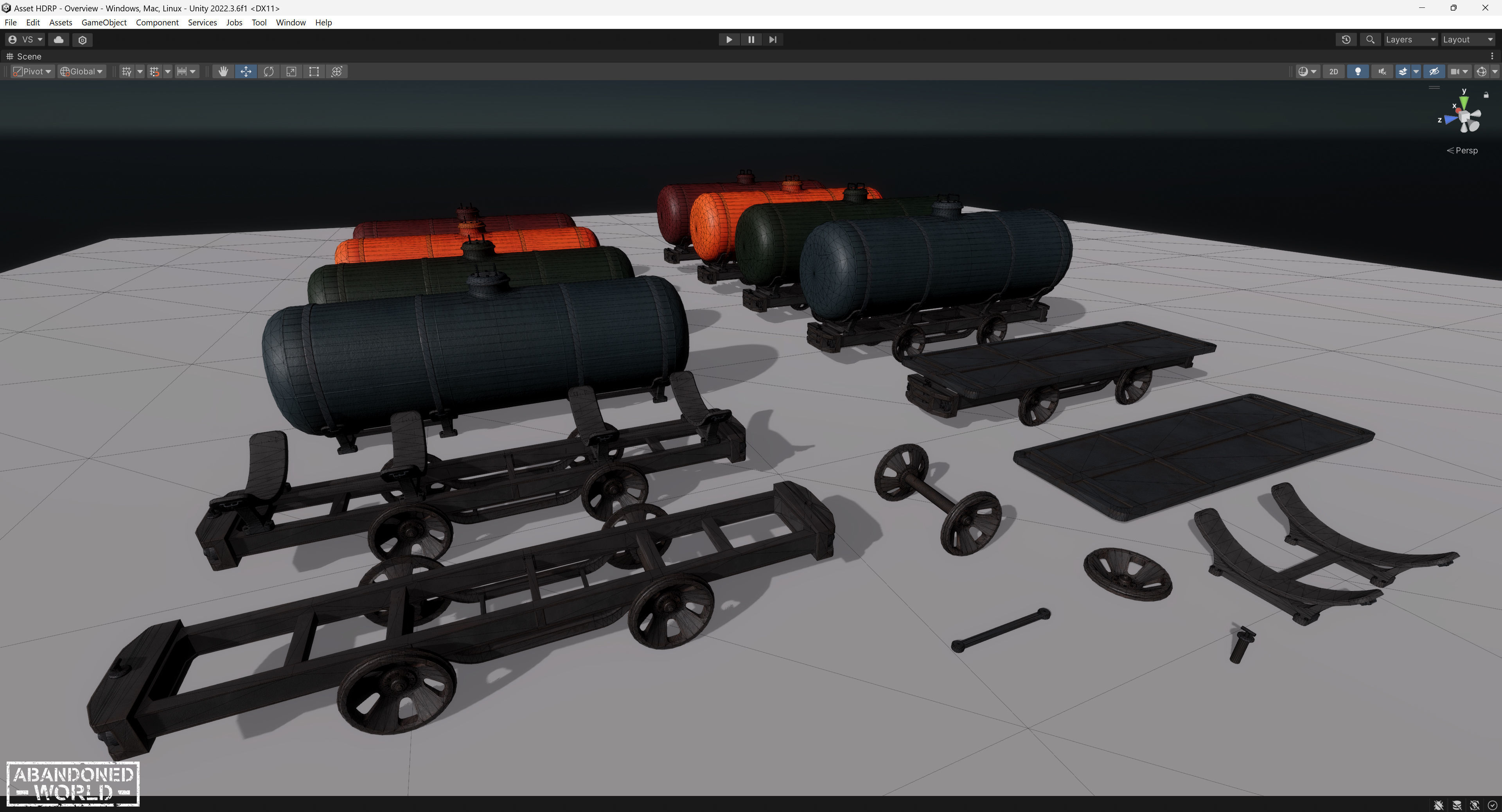The height and width of the screenshot is (812, 1502).
Task: Select the Rect transform tool
Action: [314, 72]
